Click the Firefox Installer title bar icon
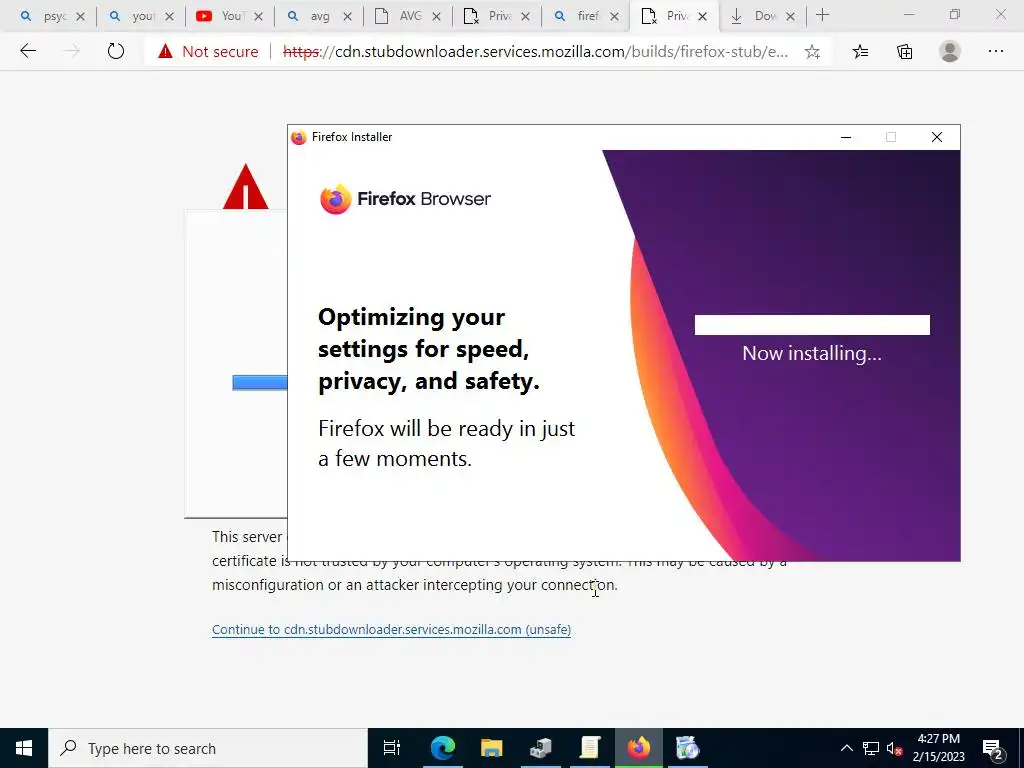The height and width of the screenshot is (768, 1024). click(298, 137)
